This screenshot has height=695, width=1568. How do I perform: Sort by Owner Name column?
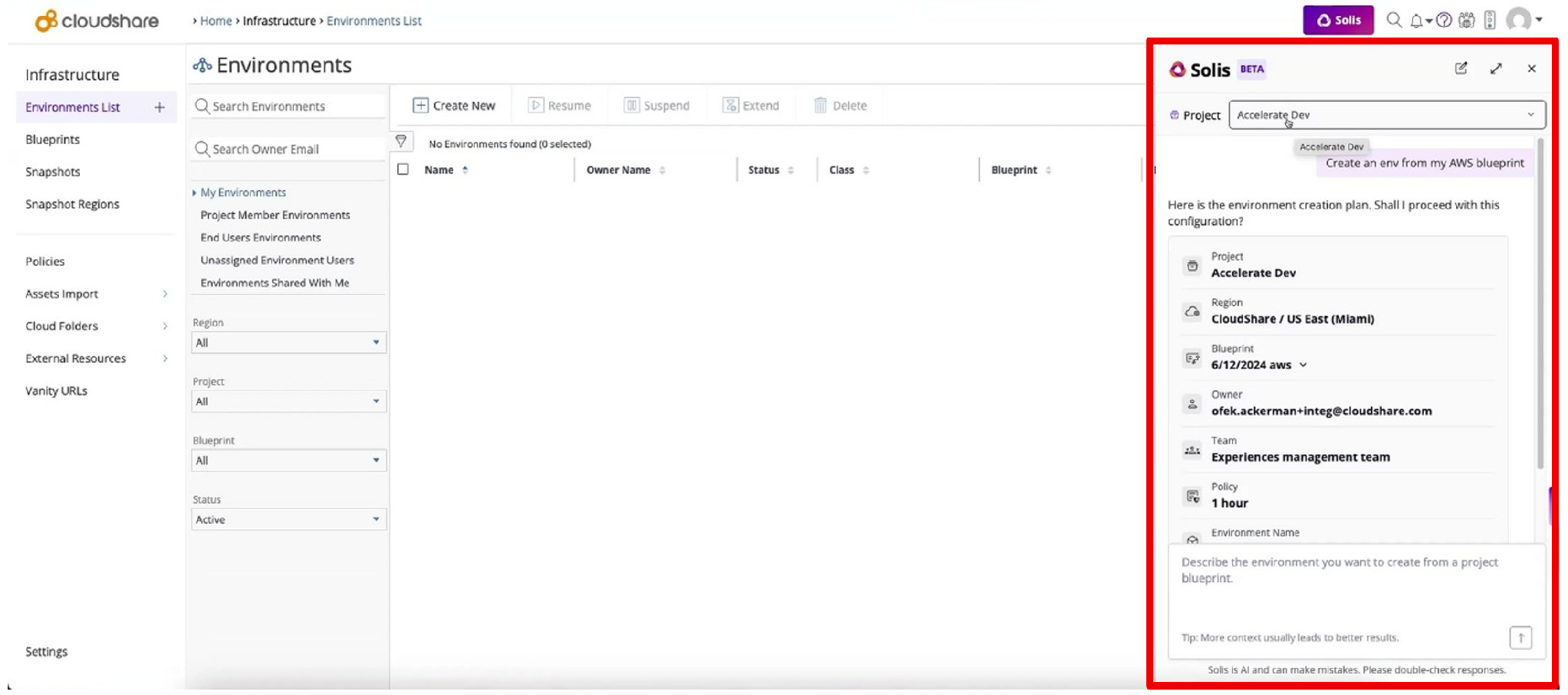coord(625,170)
